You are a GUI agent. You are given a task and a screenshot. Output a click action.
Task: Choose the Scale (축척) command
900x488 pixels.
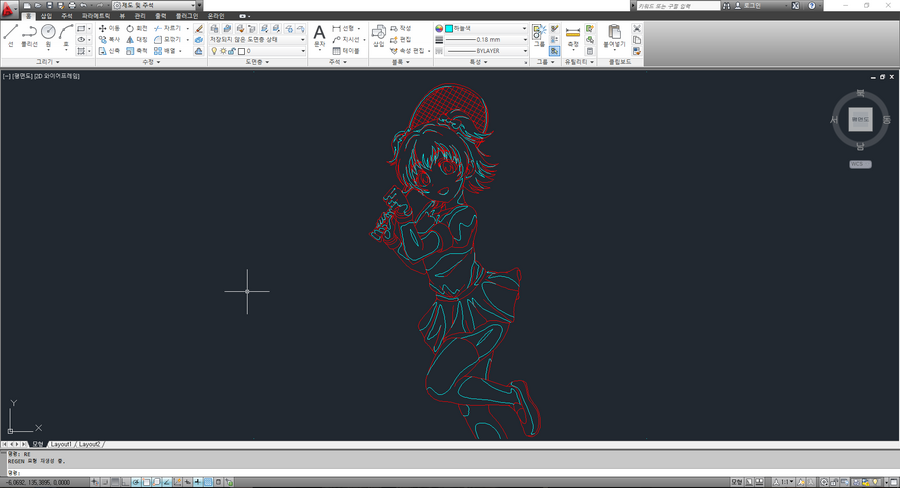pos(137,51)
